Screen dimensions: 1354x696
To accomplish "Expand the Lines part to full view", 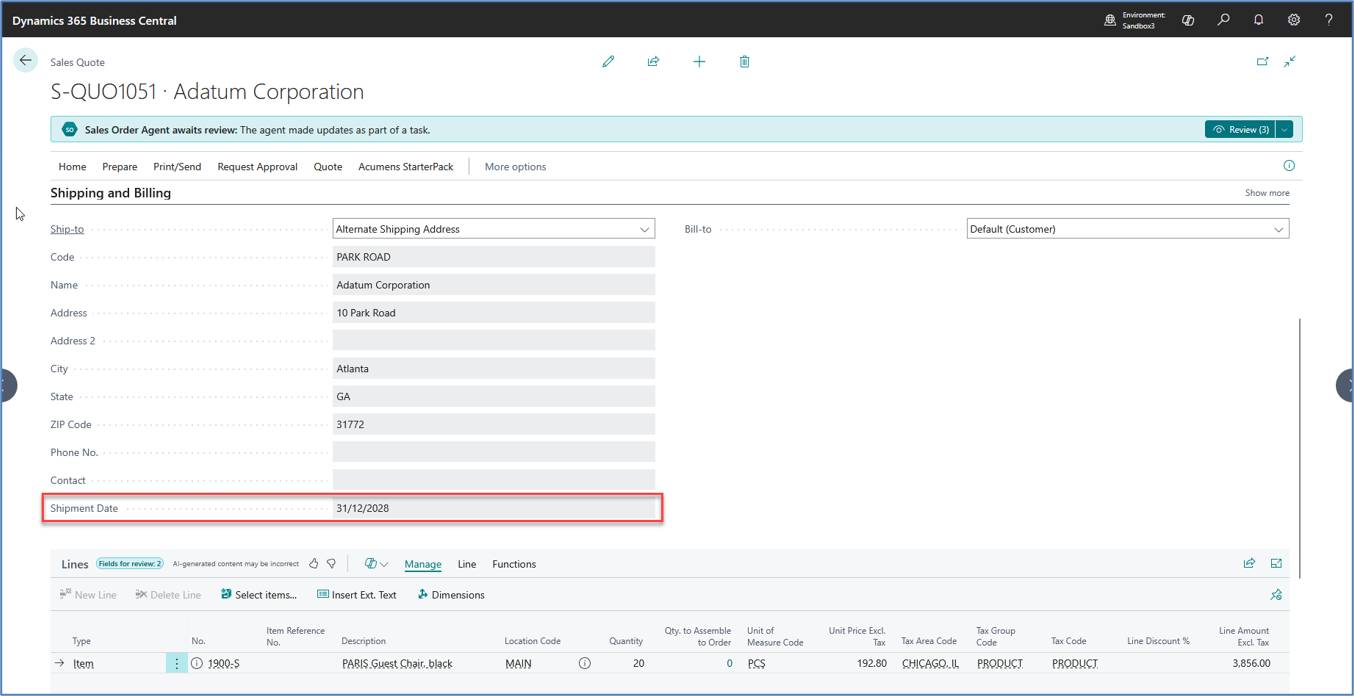I will click(x=1276, y=564).
